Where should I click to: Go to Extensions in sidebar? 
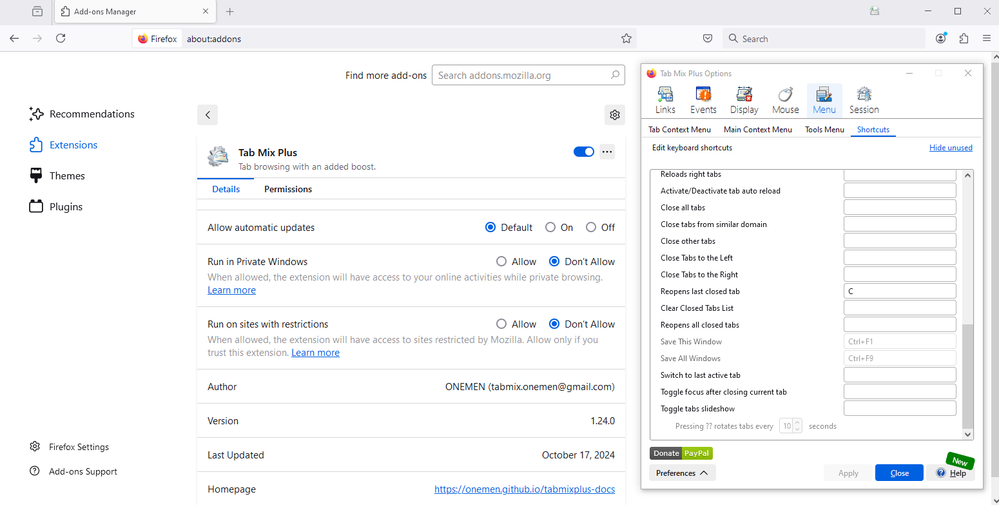pos(63,145)
